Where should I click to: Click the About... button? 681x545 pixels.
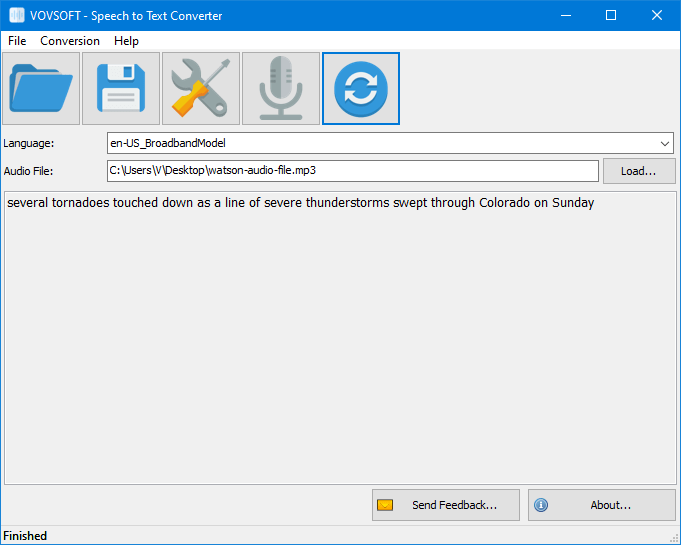point(602,505)
